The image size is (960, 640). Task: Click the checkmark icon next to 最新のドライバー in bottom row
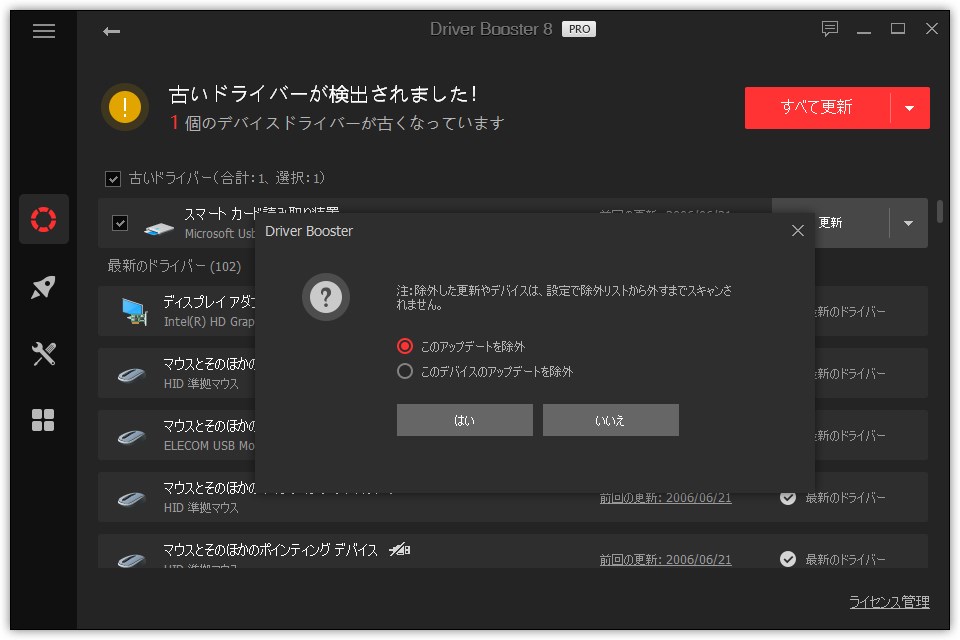(x=788, y=559)
